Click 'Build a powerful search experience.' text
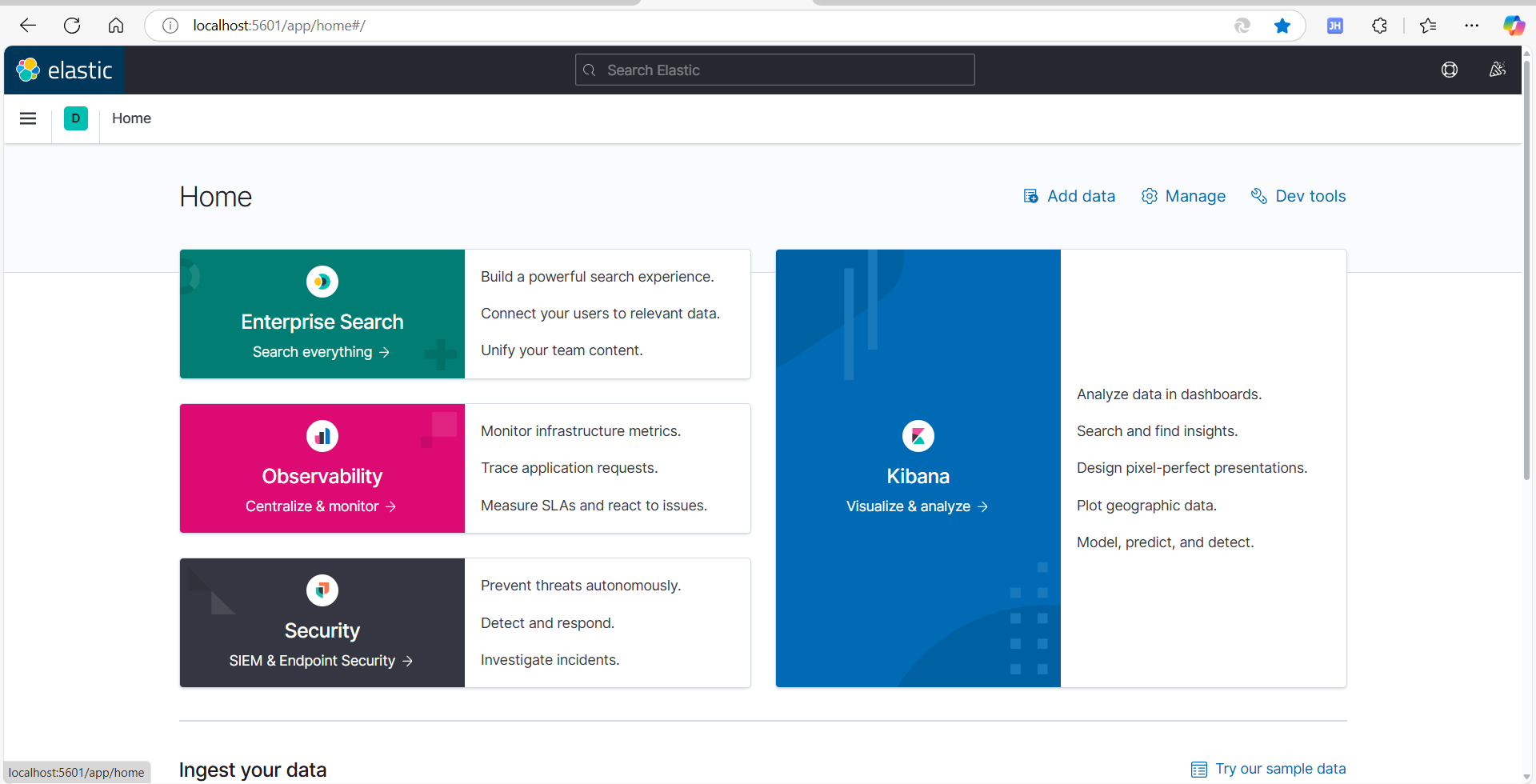The height and width of the screenshot is (784, 1536). pyautogui.click(x=598, y=277)
